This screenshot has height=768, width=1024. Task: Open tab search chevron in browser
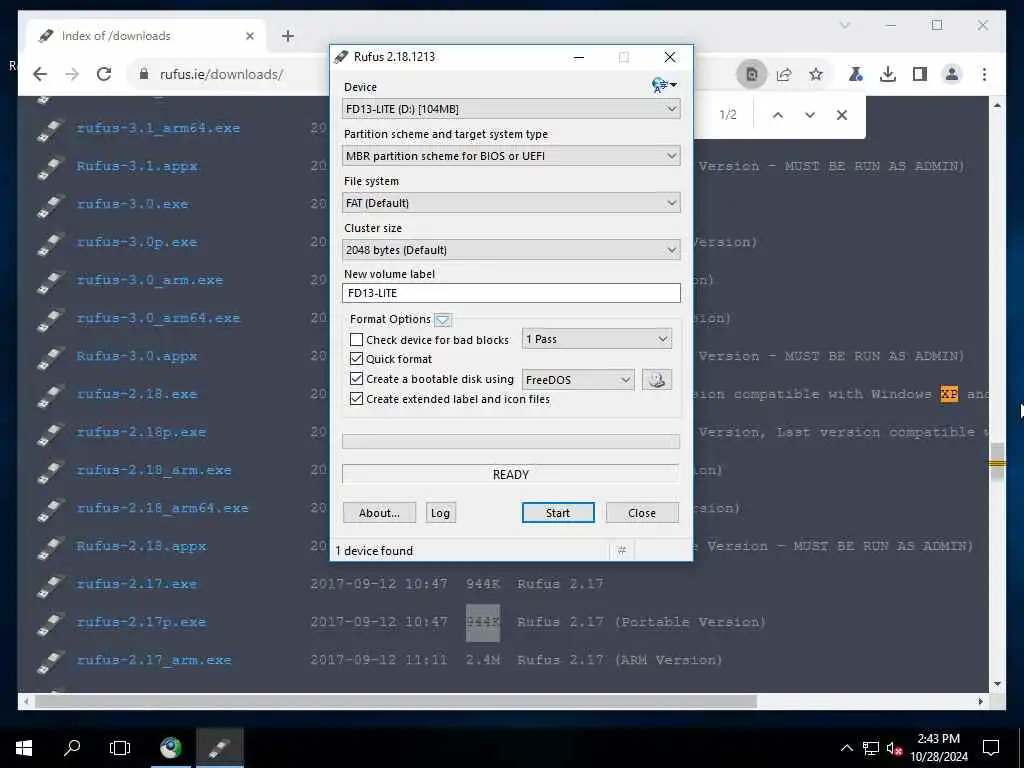click(x=845, y=25)
